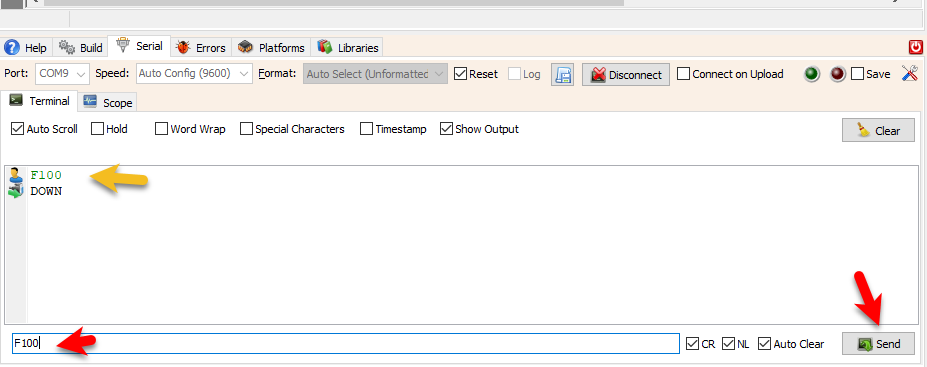The width and height of the screenshot is (927, 367).
Task: Toggle the Log checkbox
Action: coord(514,74)
